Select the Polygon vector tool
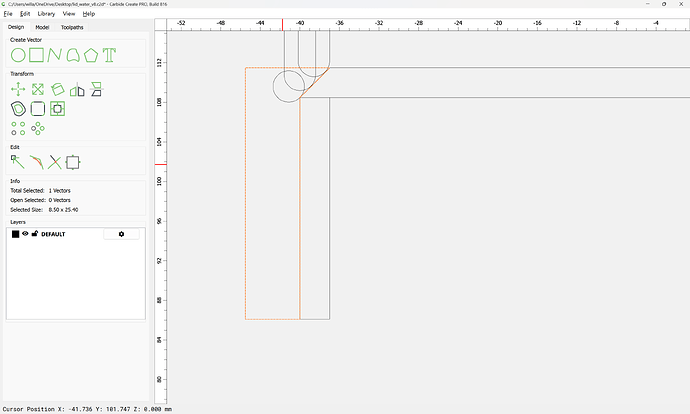The image size is (690, 414). (x=91, y=55)
